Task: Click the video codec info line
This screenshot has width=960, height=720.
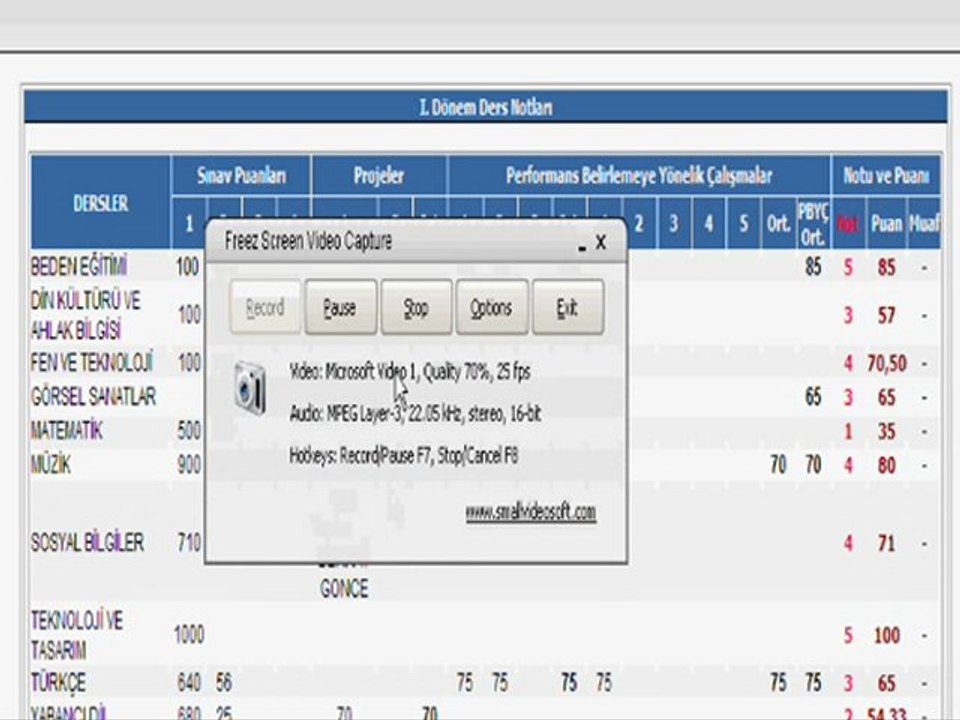Action: [410, 372]
